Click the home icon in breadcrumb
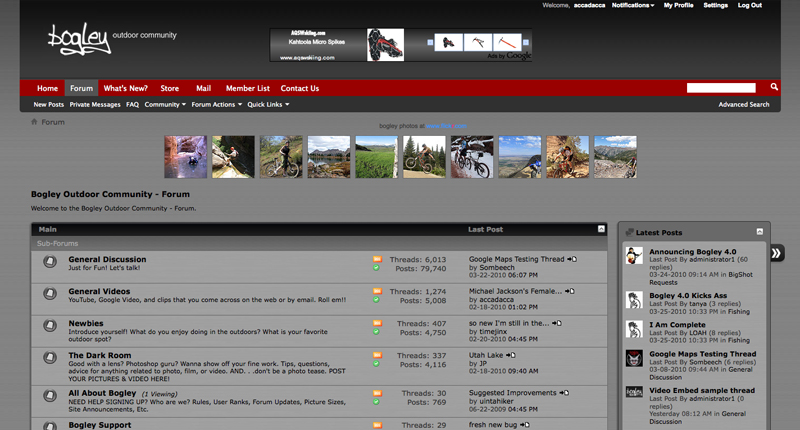The width and height of the screenshot is (800, 430). 34,122
